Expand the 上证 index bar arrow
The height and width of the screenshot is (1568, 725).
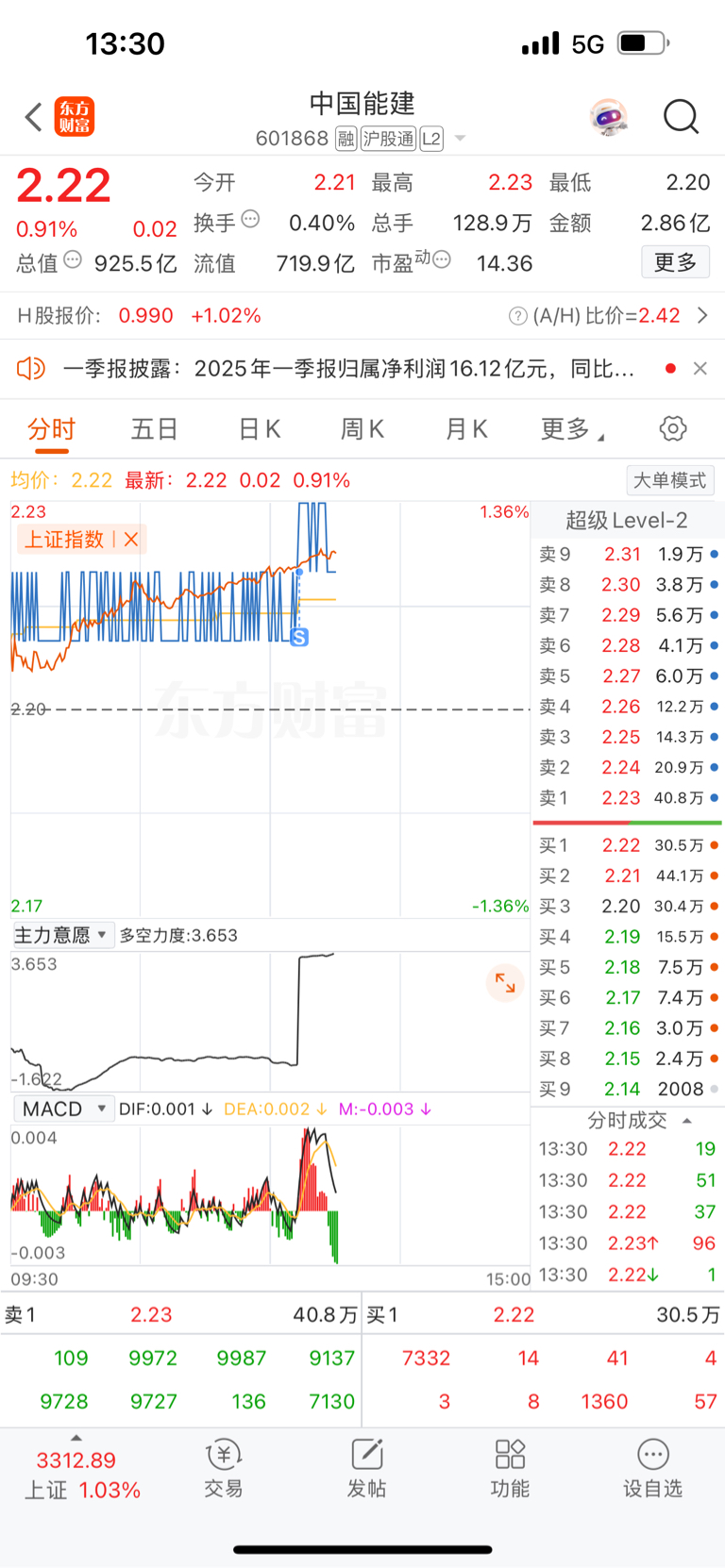[76, 1438]
